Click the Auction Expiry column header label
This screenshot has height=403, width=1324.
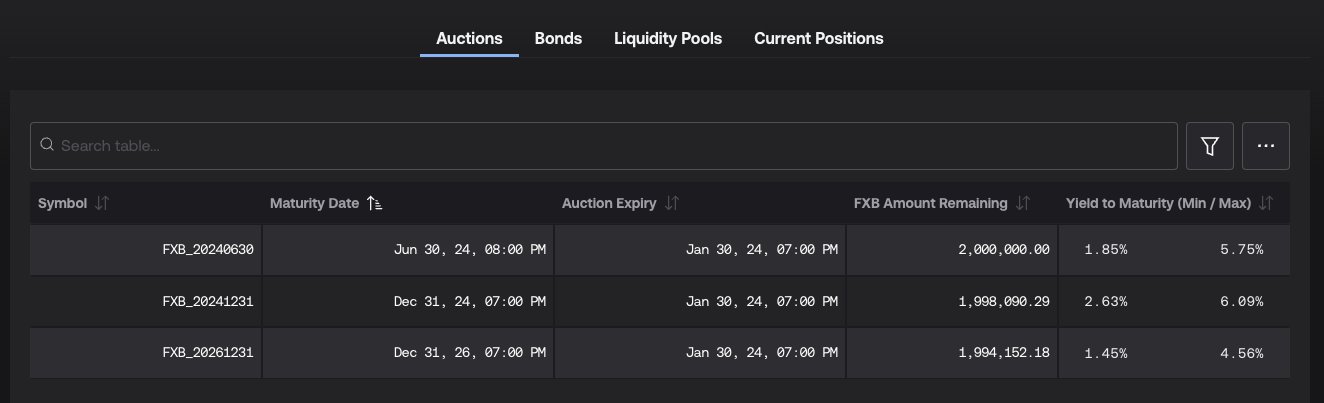(609, 203)
